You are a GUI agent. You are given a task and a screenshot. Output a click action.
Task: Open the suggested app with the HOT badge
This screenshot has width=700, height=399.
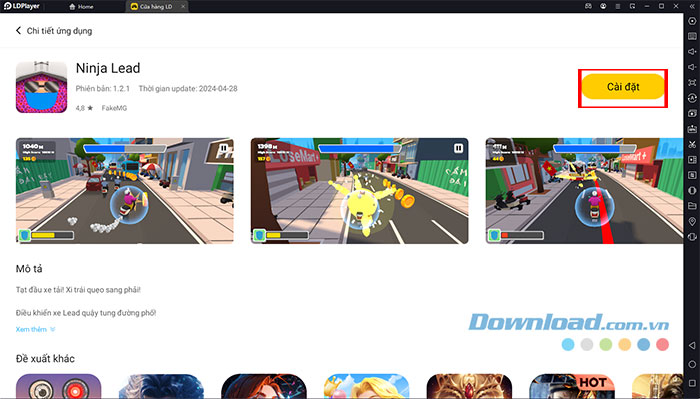point(572,386)
